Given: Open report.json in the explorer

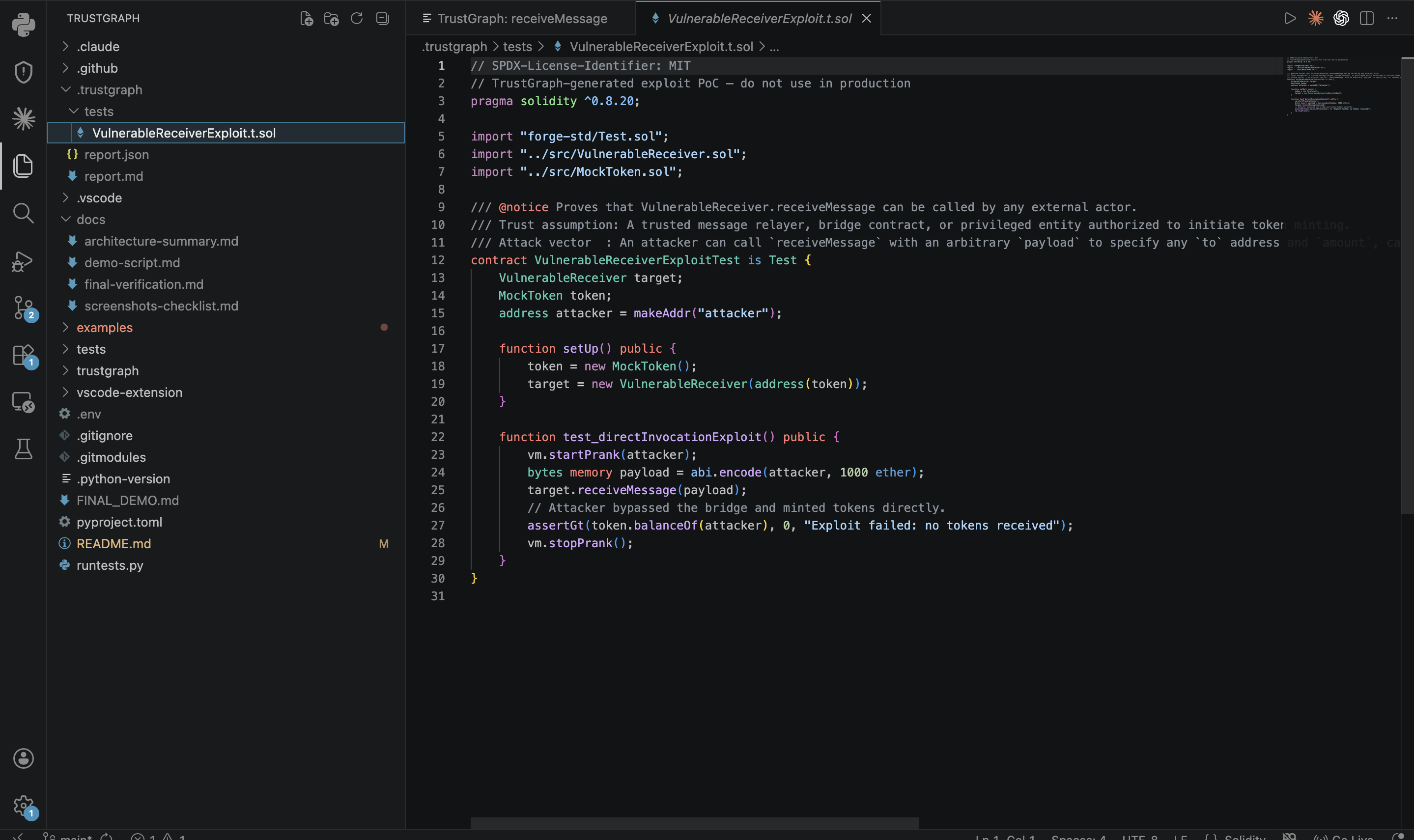Looking at the screenshot, I should click(x=226, y=155).
